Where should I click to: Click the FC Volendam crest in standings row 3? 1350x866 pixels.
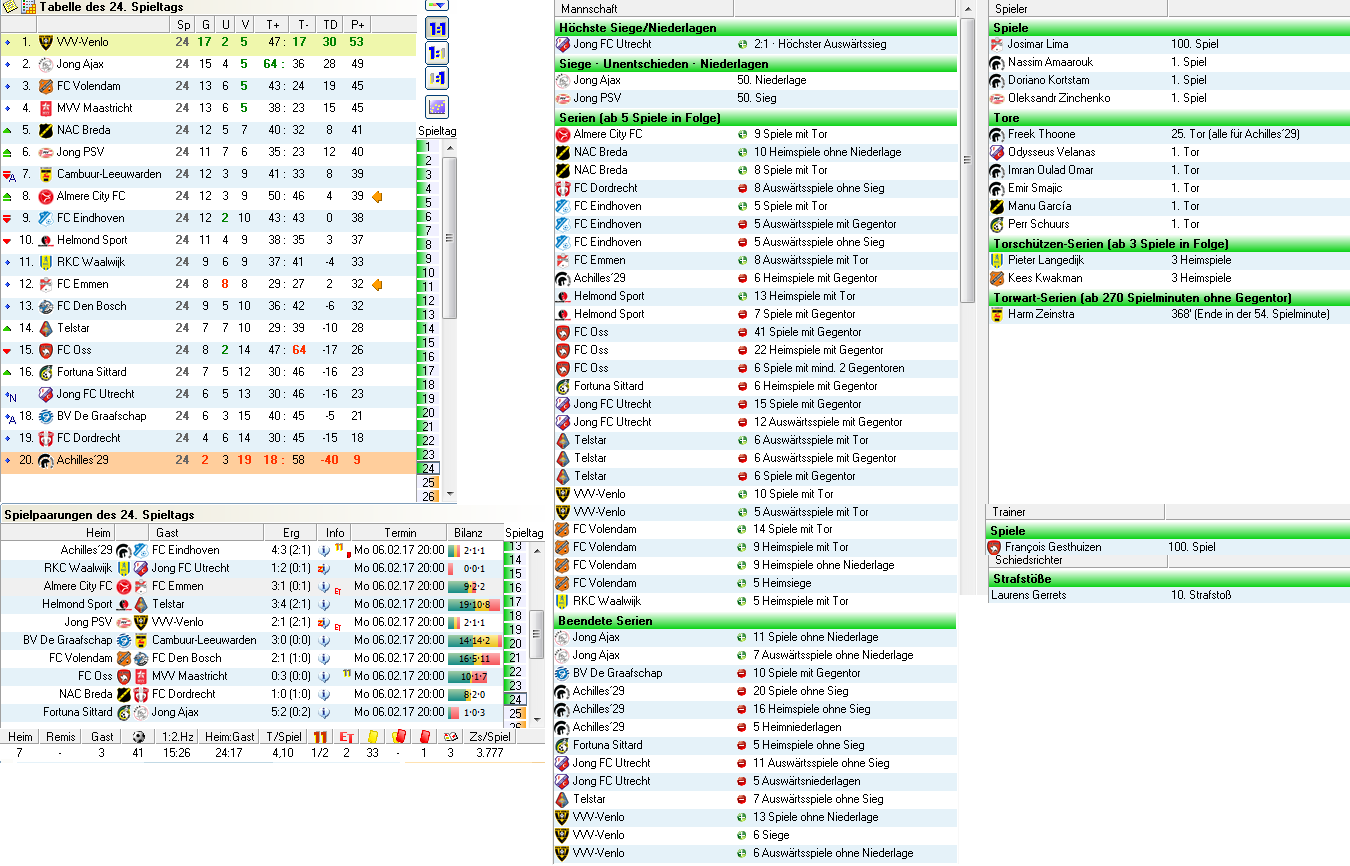point(45,86)
